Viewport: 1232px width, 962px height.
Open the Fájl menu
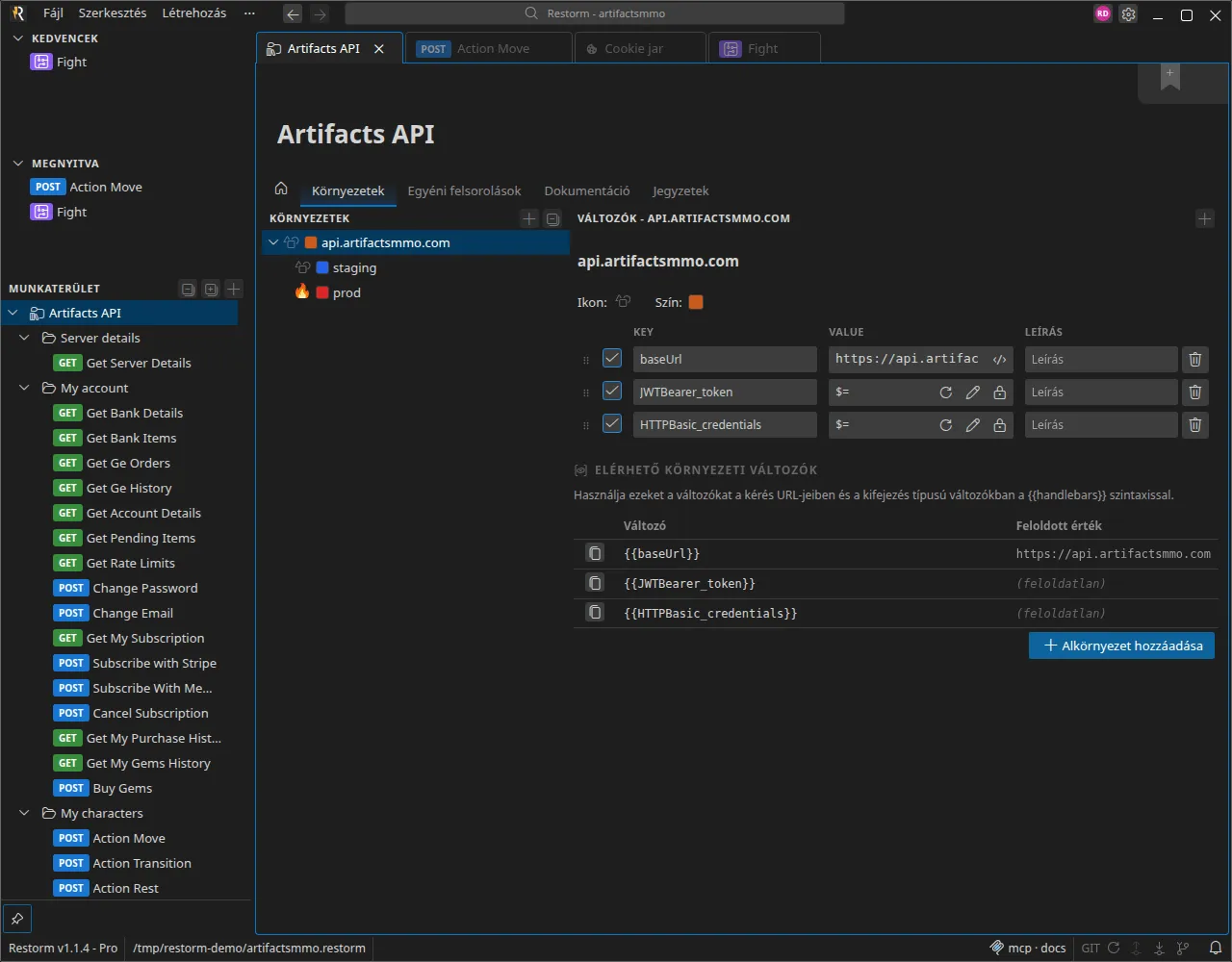coord(53,13)
